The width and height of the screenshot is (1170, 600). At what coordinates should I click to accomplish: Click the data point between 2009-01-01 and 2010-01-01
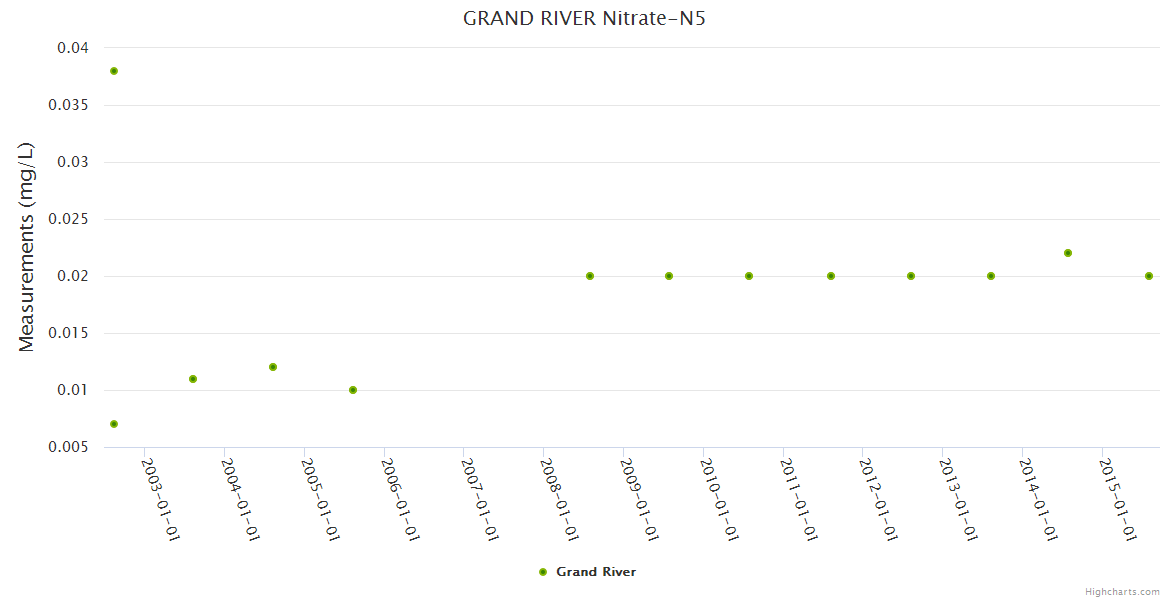point(669,276)
